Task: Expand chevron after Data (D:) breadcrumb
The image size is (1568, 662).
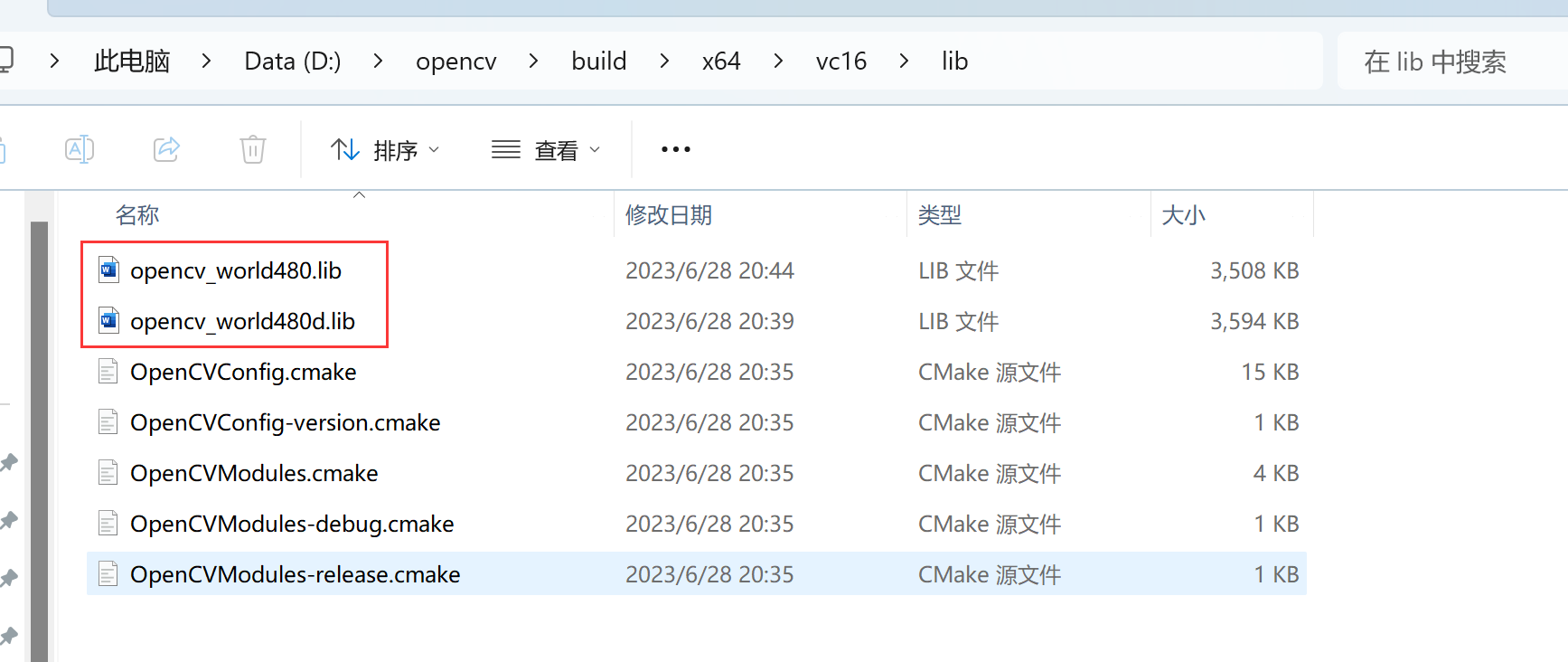Action: [378, 61]
